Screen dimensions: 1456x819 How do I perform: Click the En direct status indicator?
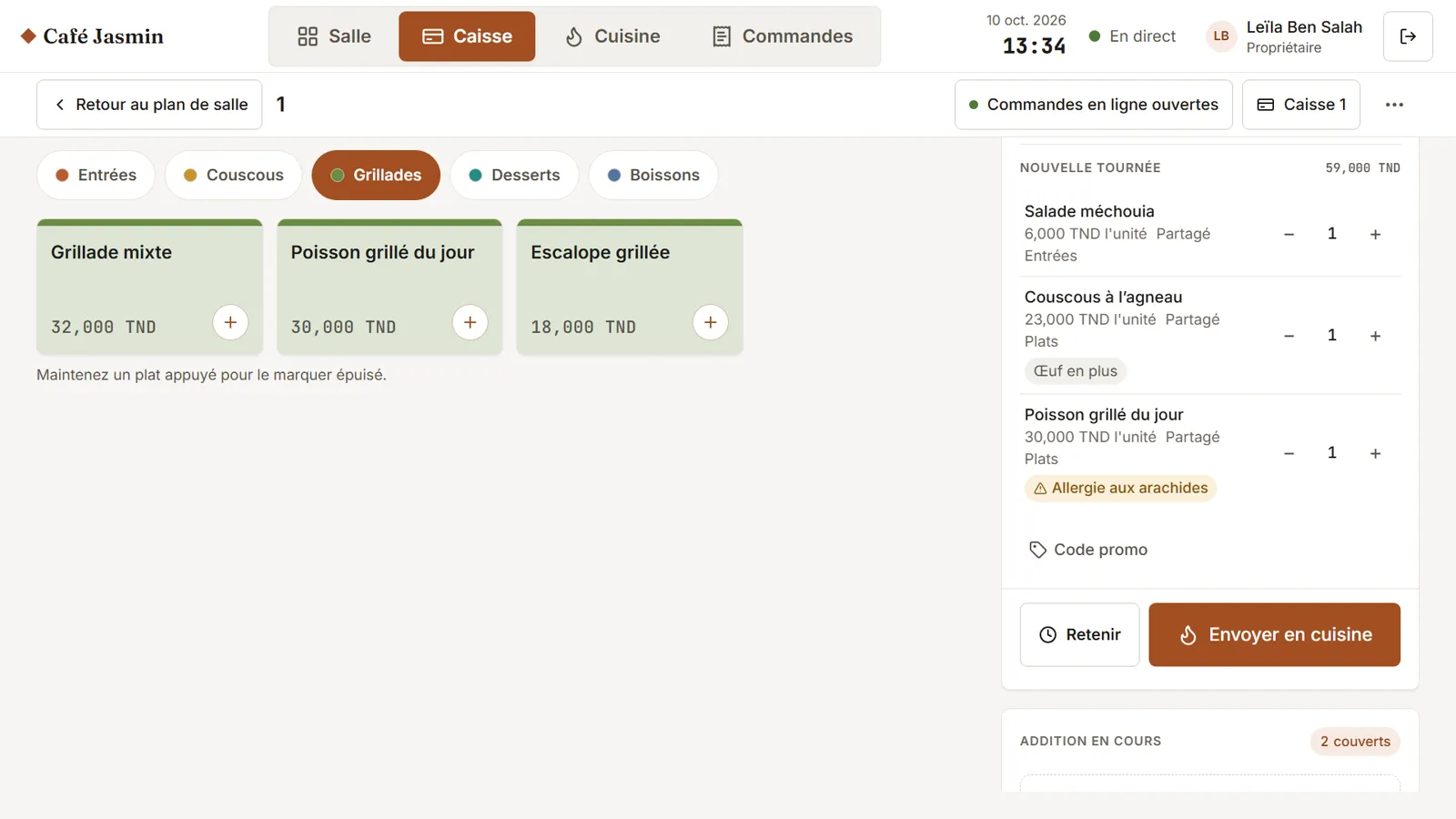click(1132, 36)
